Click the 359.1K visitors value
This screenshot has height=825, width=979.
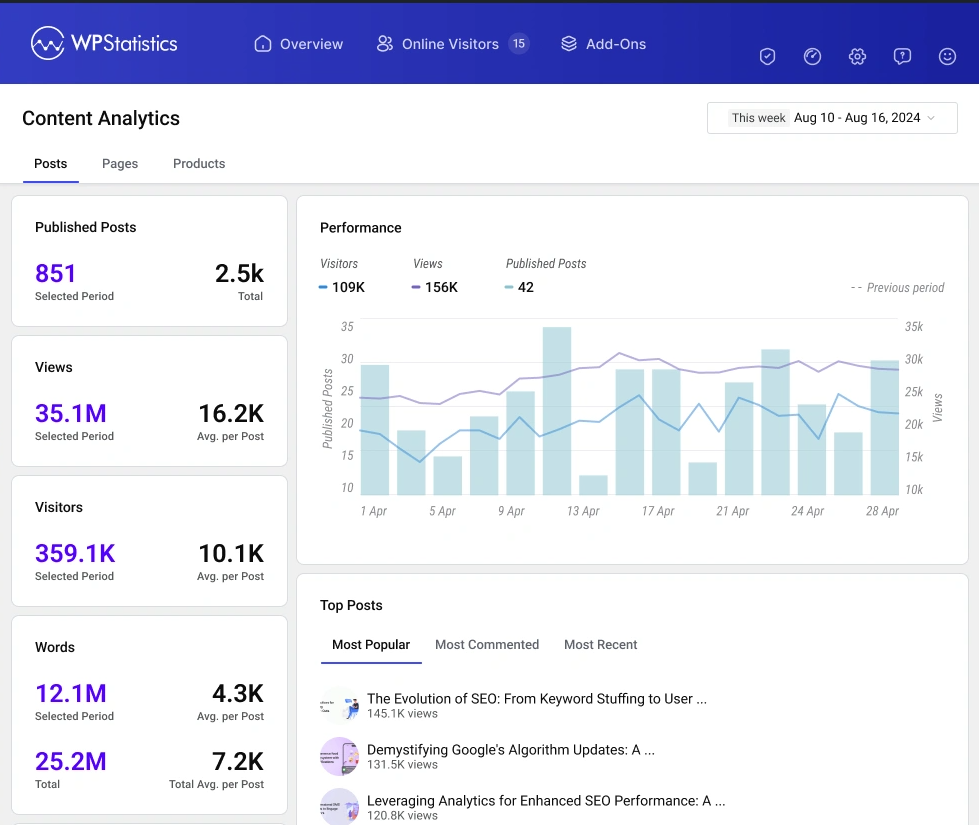point(75,553)
